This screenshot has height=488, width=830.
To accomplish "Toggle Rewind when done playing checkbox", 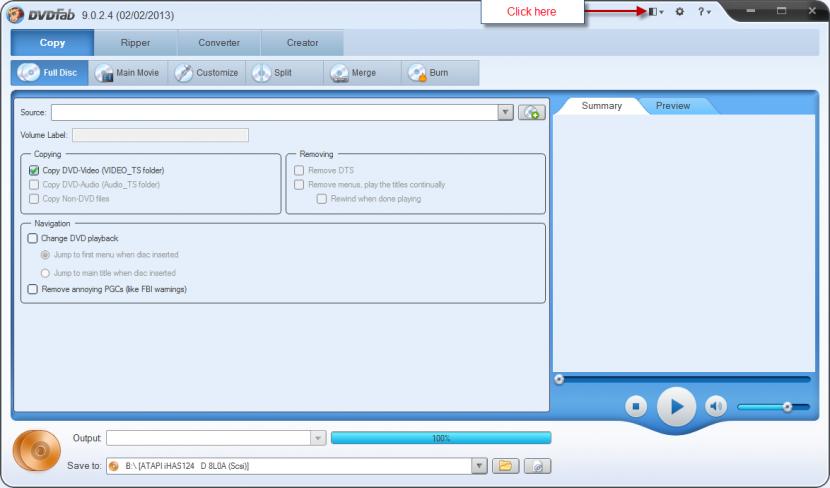I will click(x=321, y=199).
